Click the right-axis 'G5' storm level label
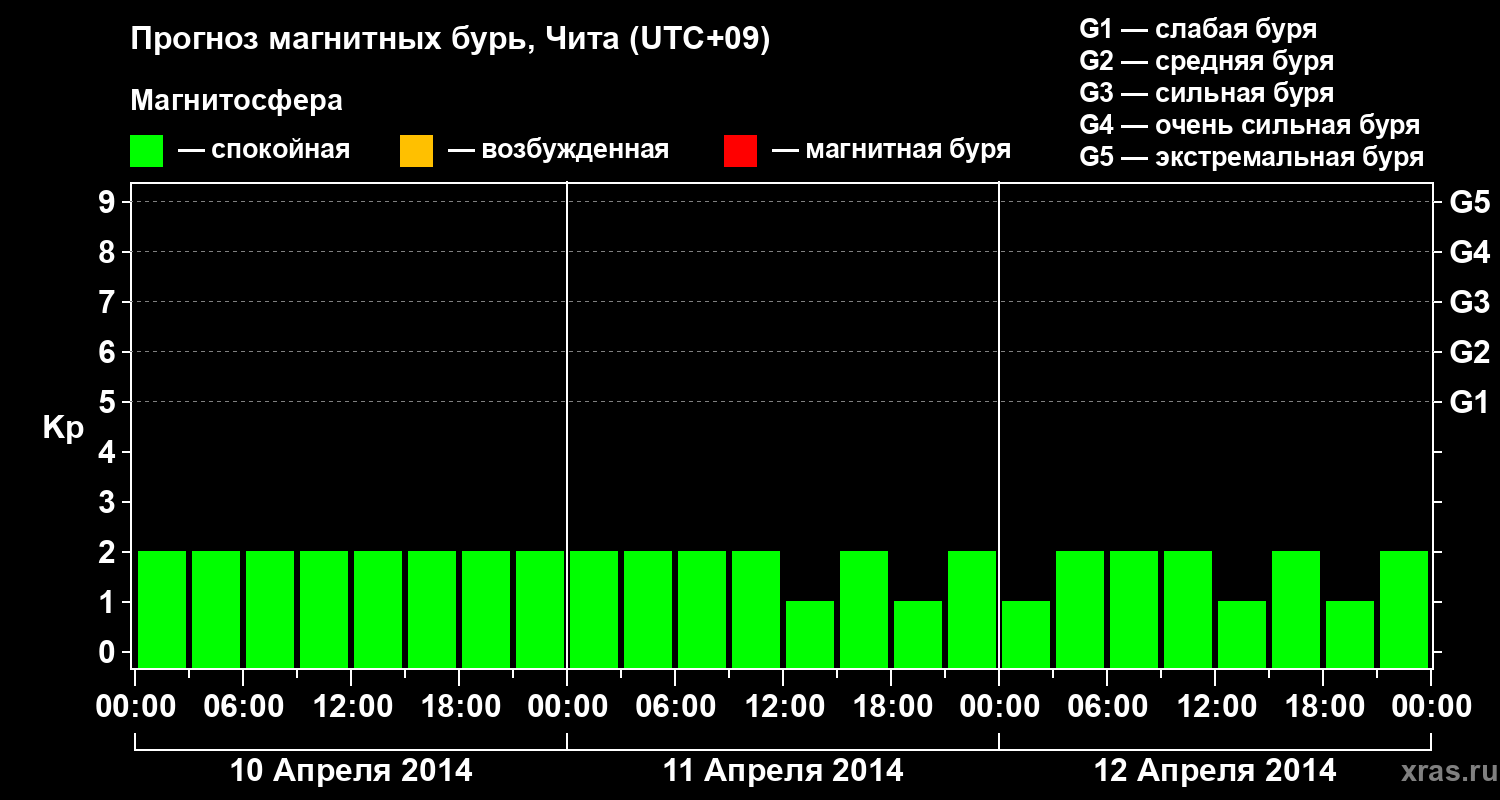Image resolution: width=1500 pixels, height=800 pixels. click(1470, 202)
